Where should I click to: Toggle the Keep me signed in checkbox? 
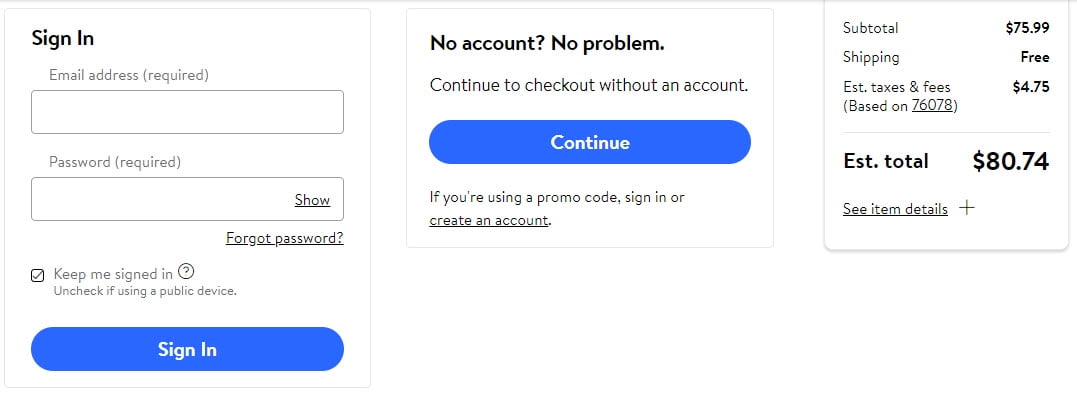(x=38, y=275)
